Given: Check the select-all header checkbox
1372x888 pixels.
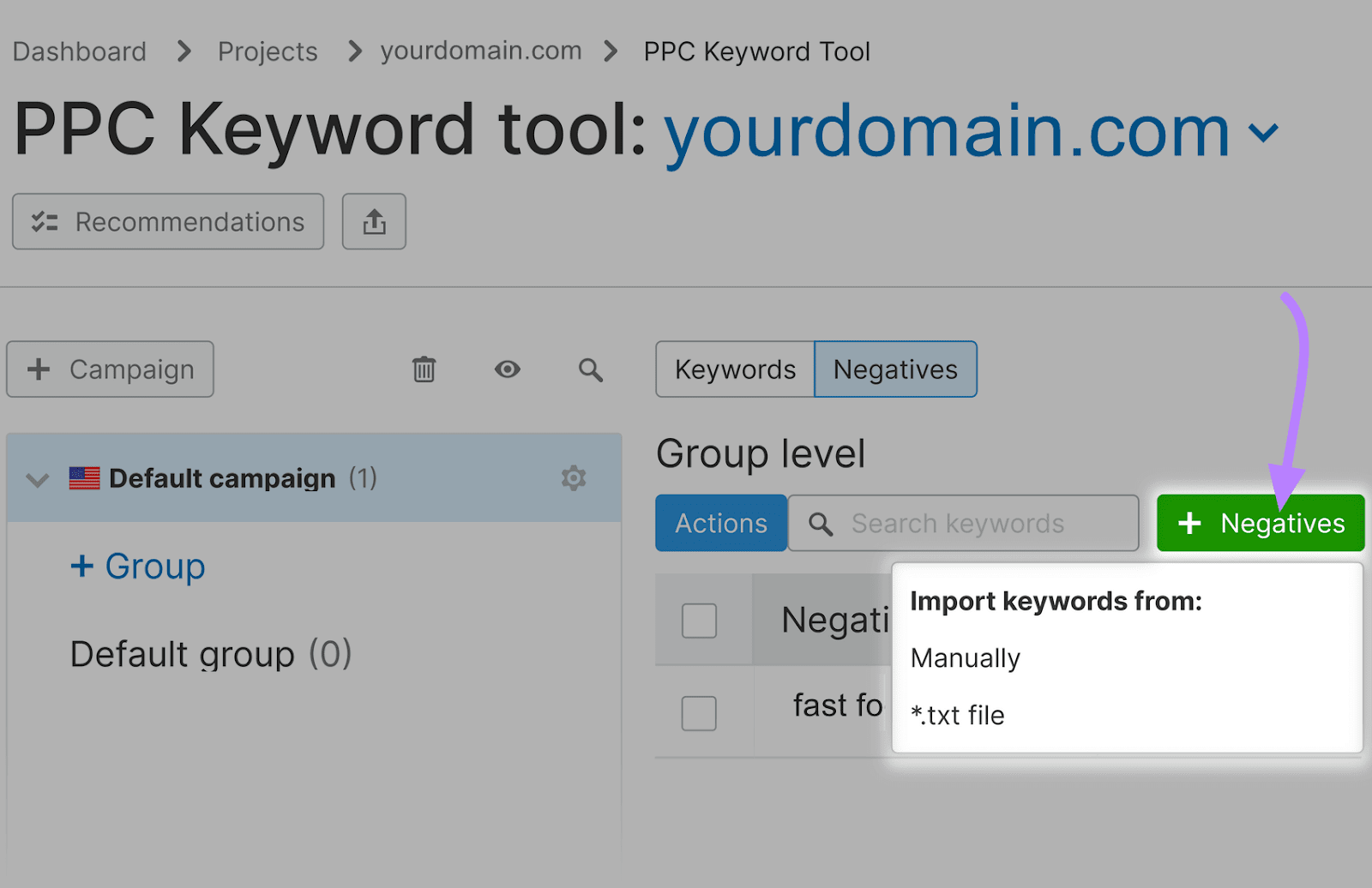Looking at the screenshot, I should pyautogui.click(x=699, y=621).
